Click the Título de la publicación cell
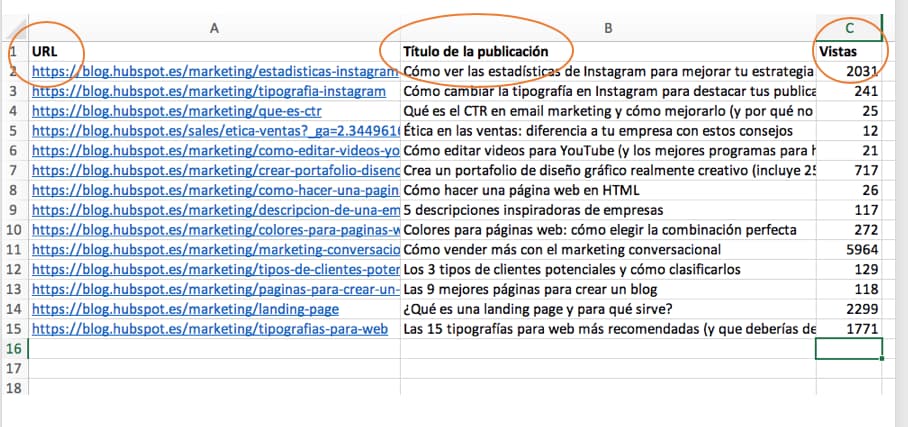Image resolution: width=908 pixels, height=427 pixels. tap(608, 52)
